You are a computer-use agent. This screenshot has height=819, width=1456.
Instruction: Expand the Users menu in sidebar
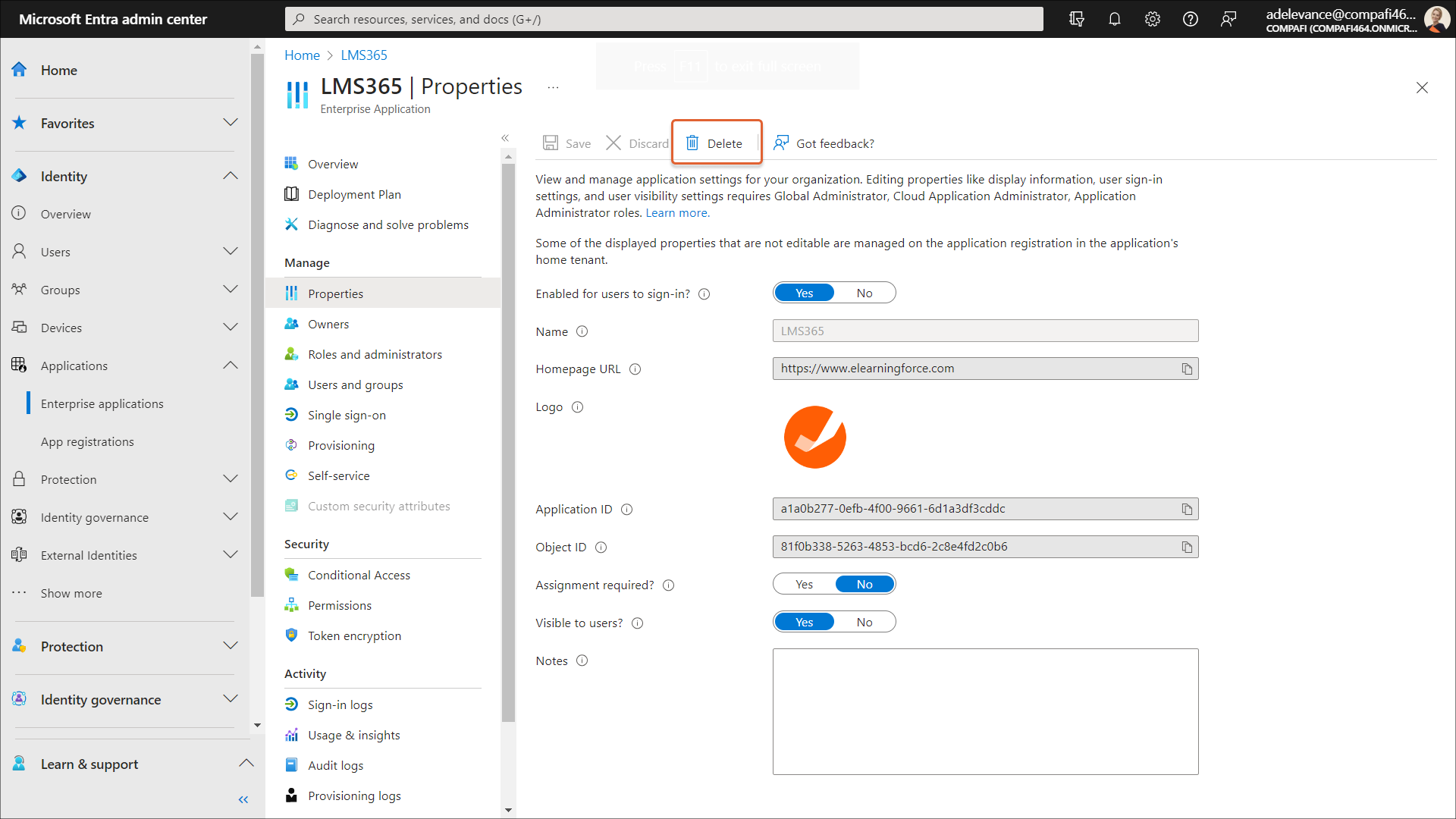pos(231,252)
